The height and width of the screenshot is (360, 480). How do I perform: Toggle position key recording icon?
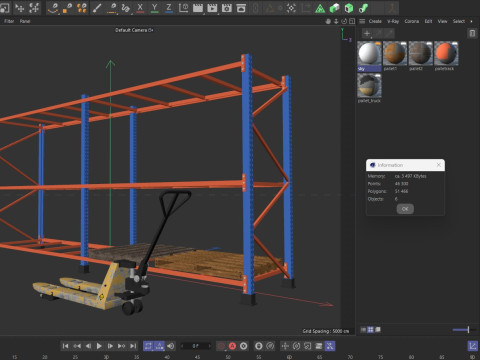click(285, 346)
